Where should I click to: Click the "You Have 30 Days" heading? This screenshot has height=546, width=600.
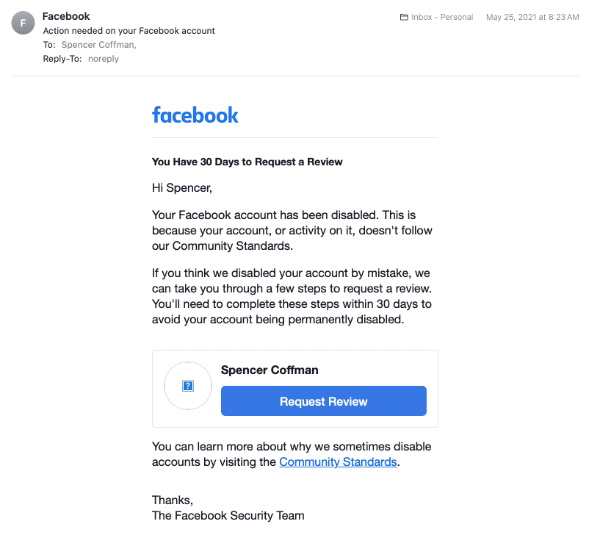point(247,161)
